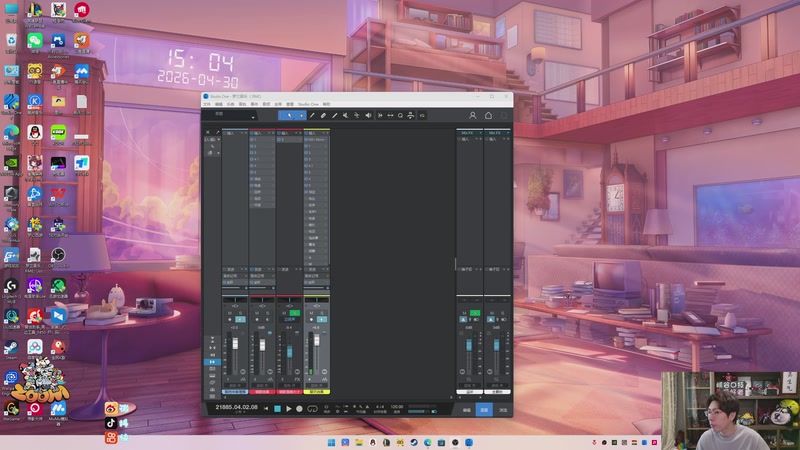The image size is (800, 450).
Task: Click Return to Zero transport button
Action: pos(266,409)
